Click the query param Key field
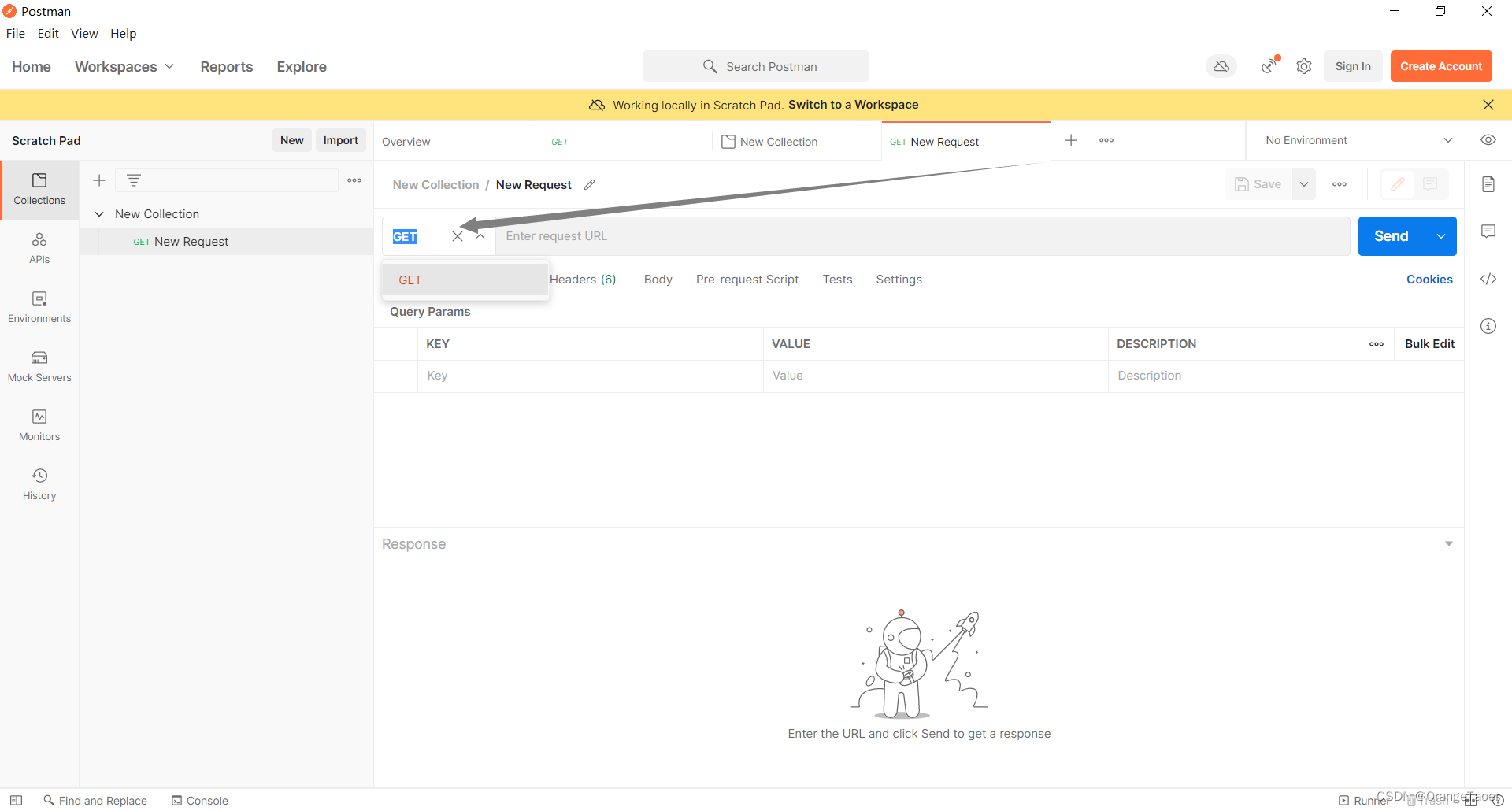 point(591,376)
